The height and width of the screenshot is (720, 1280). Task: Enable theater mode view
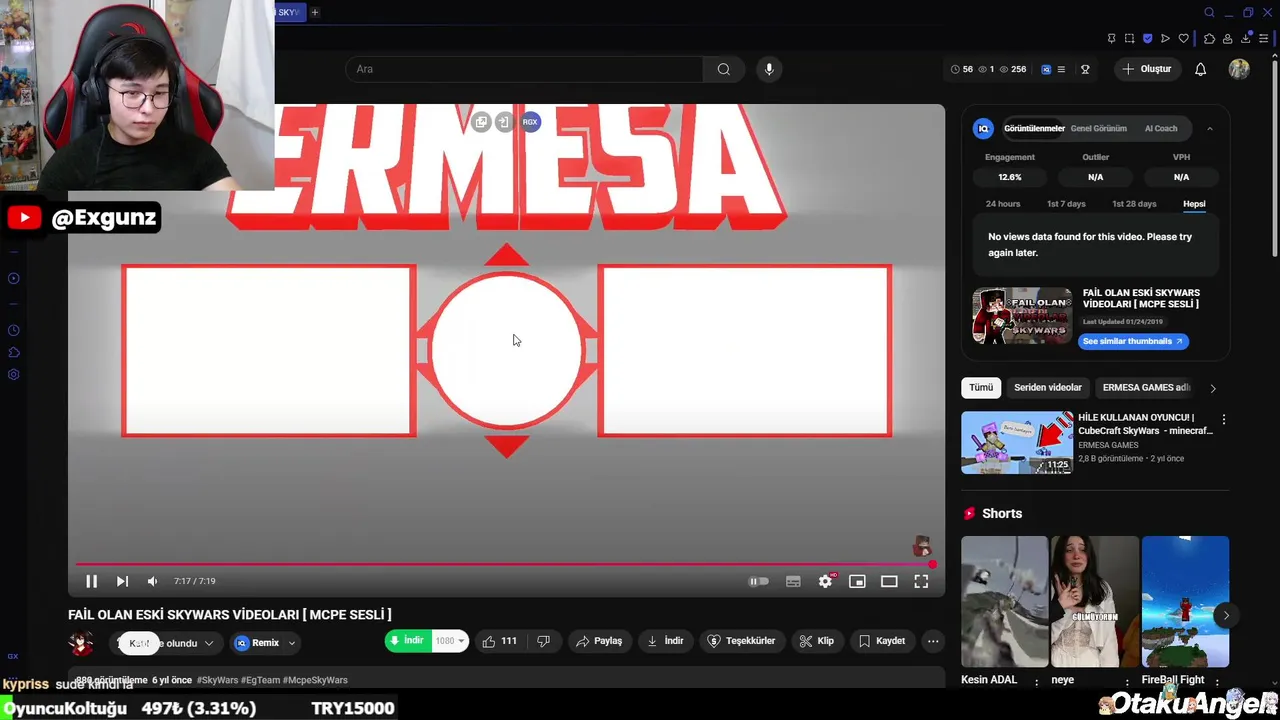click(889, 581)
